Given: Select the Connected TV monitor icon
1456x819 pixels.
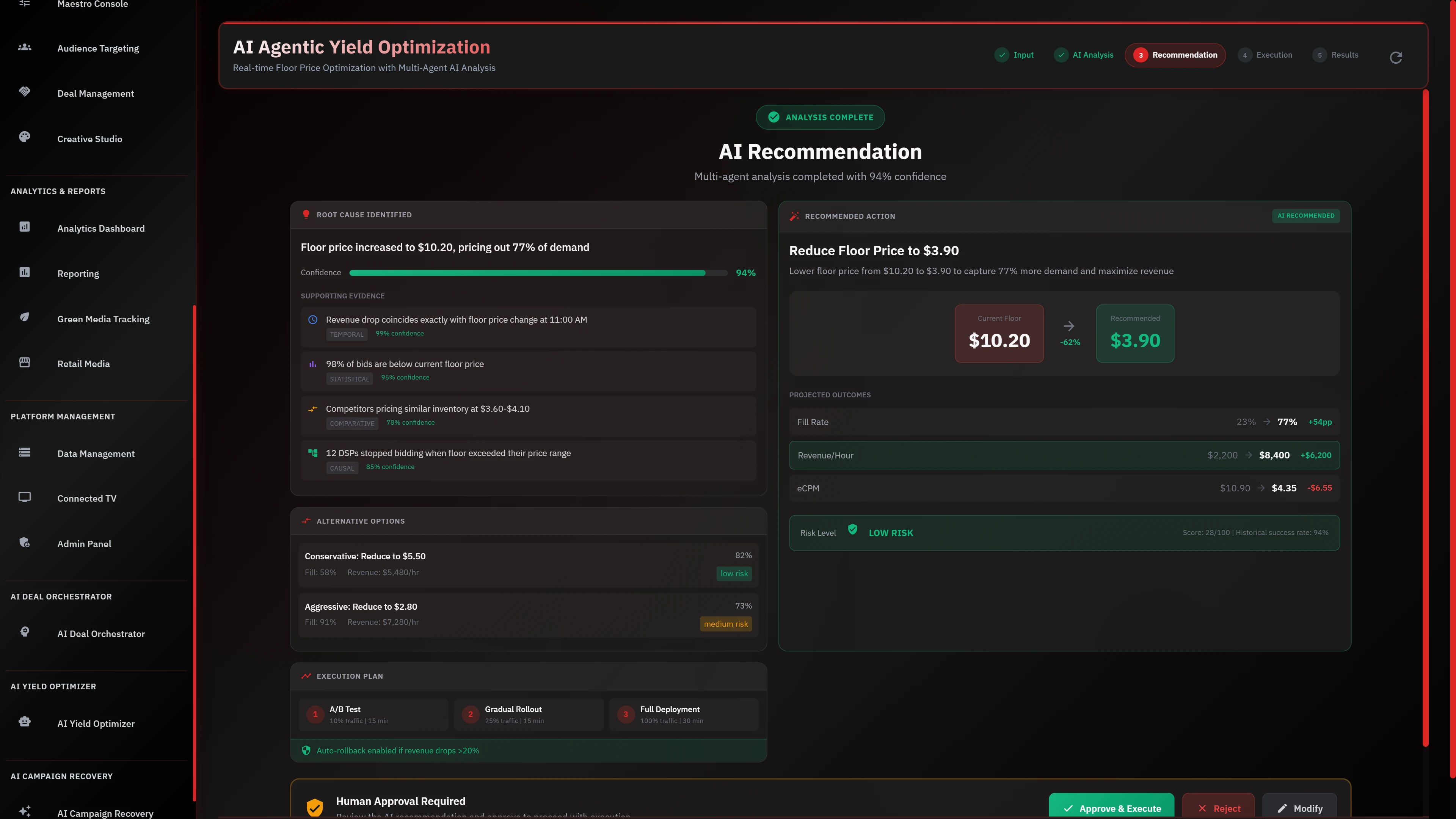Looking at the screenshot, I should (x=24, y=497).
